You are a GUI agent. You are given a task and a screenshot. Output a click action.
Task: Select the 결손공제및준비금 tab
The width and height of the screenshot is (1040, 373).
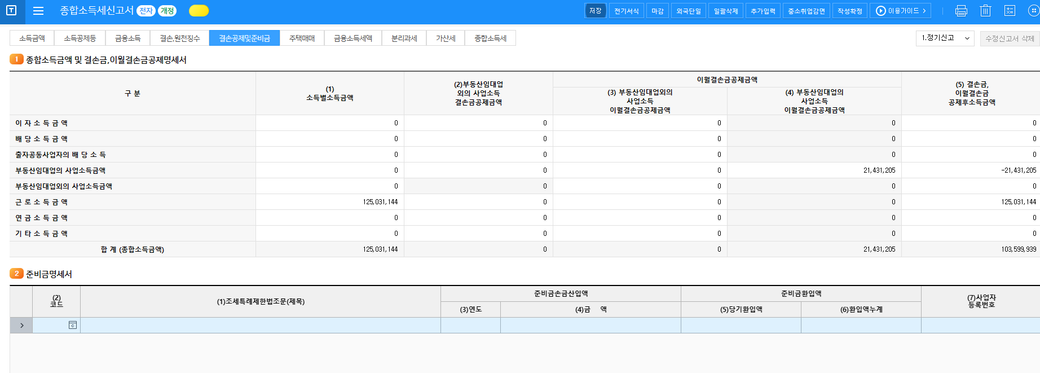point(244,38)
